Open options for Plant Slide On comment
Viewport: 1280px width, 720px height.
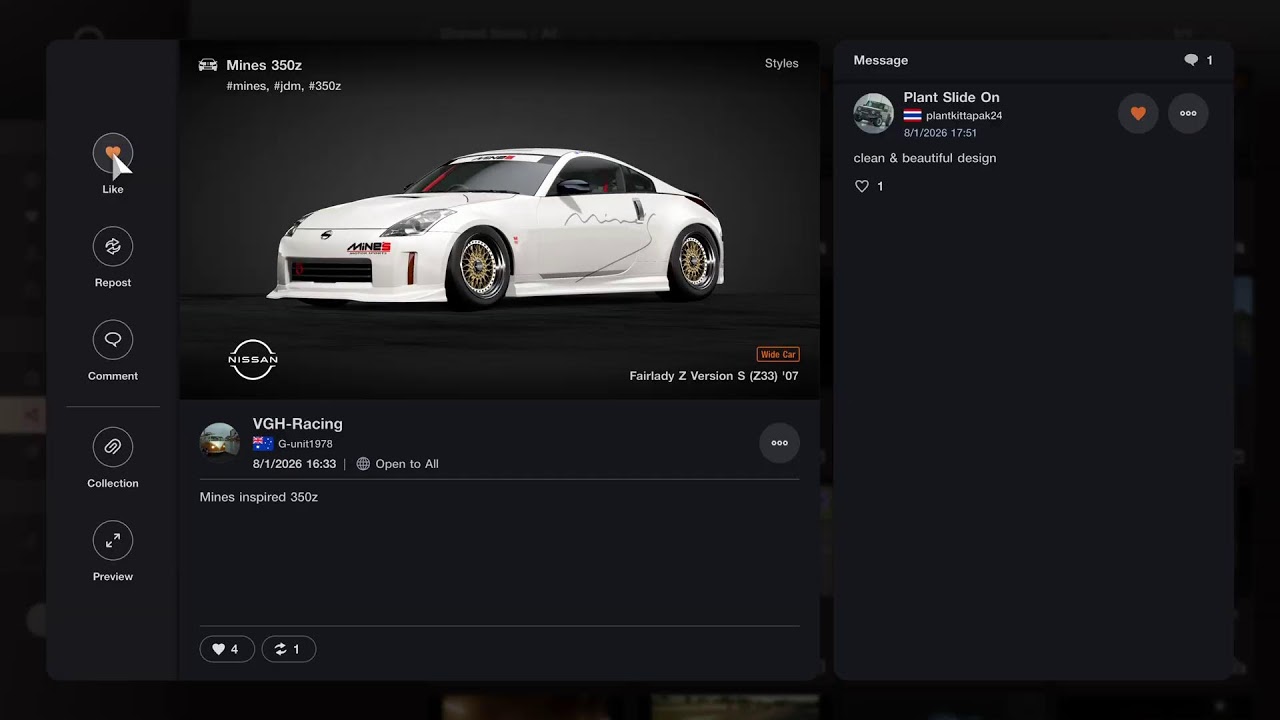(x=1188, y=113)
